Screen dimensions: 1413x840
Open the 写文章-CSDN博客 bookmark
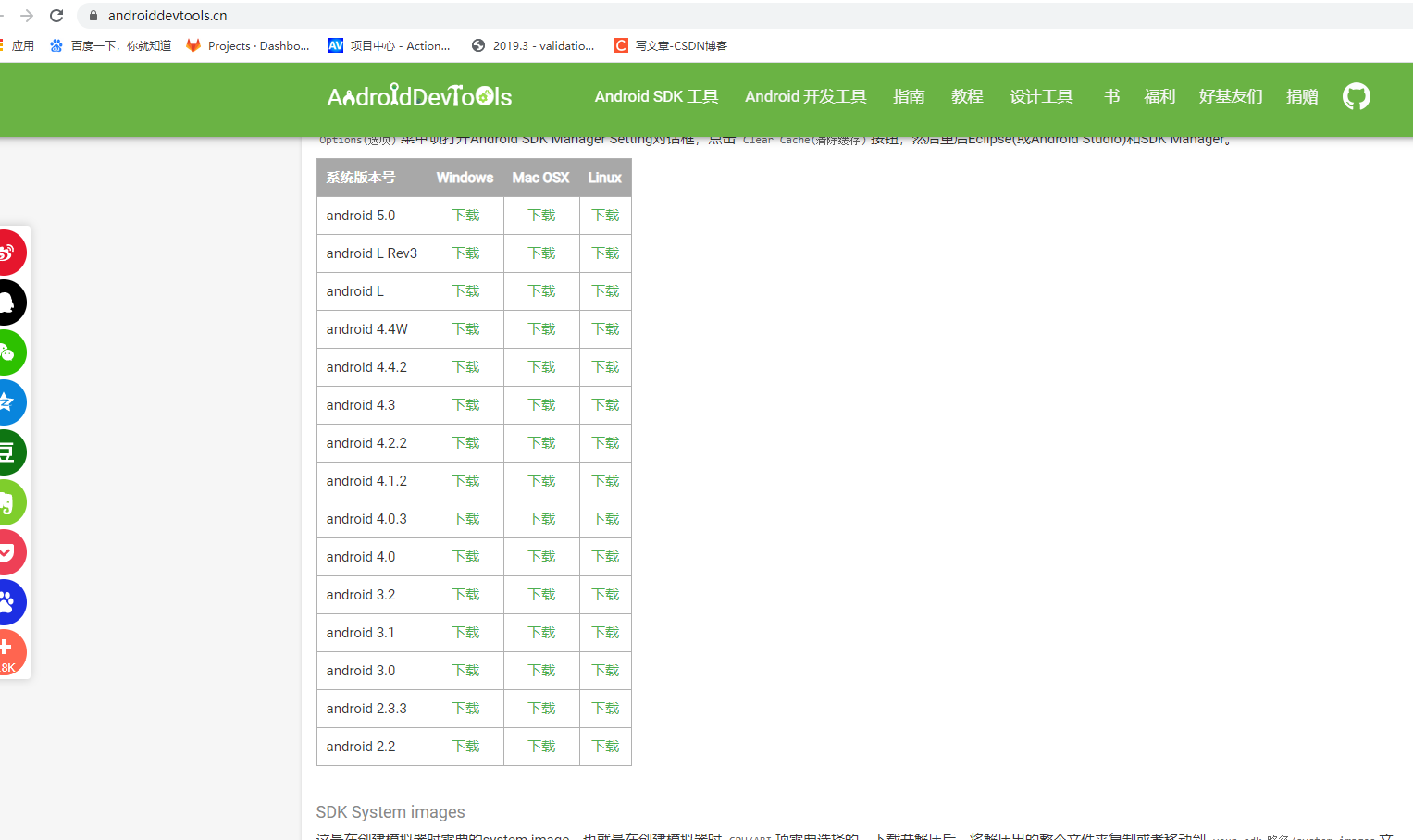click(x=671, y=45)
